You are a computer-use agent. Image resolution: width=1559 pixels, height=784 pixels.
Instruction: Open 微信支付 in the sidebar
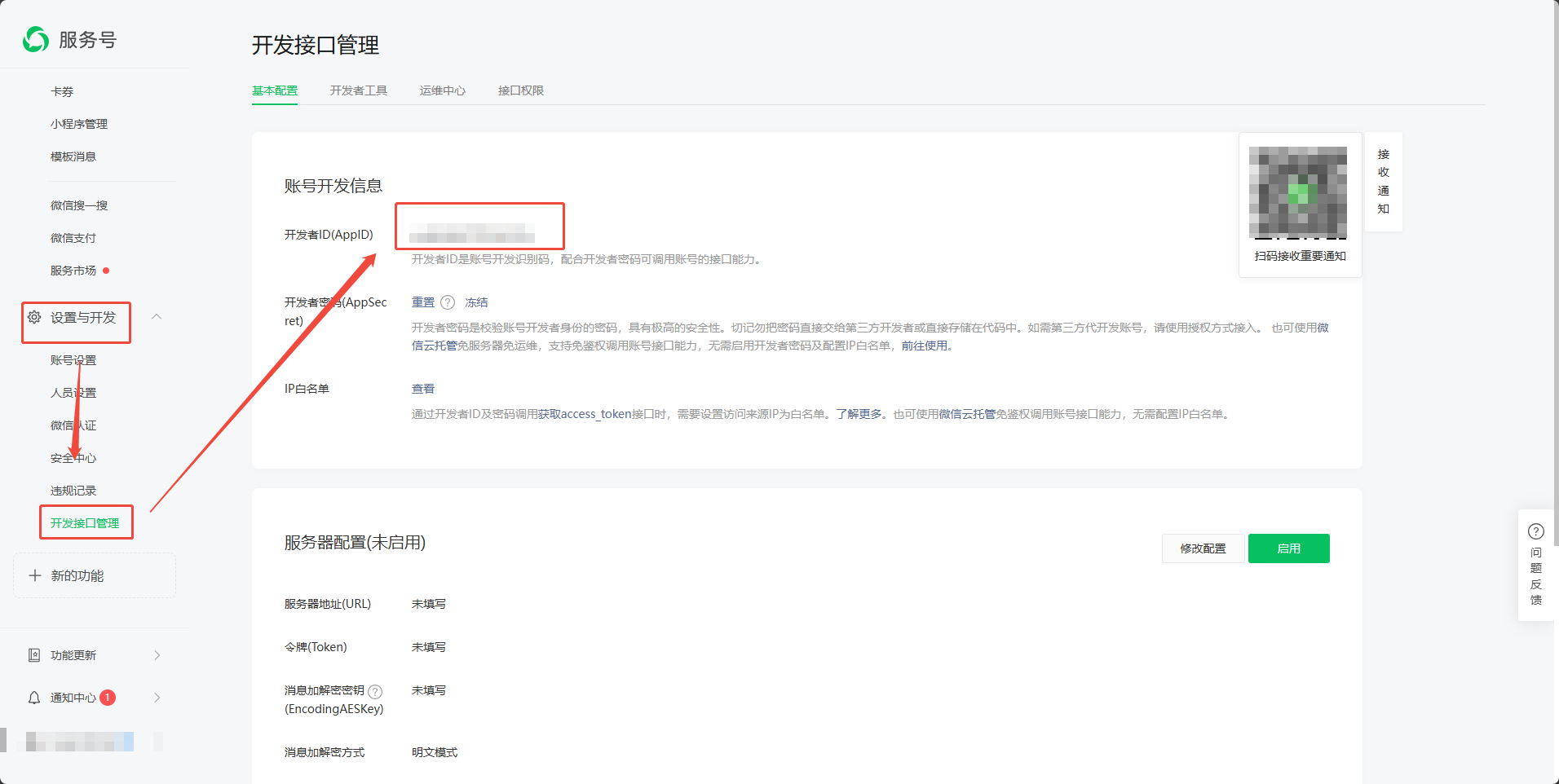pos(73,238)
